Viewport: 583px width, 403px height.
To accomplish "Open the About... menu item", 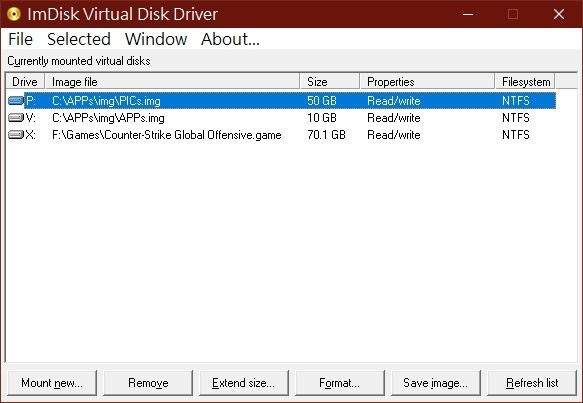I will [x=230, y=39].
